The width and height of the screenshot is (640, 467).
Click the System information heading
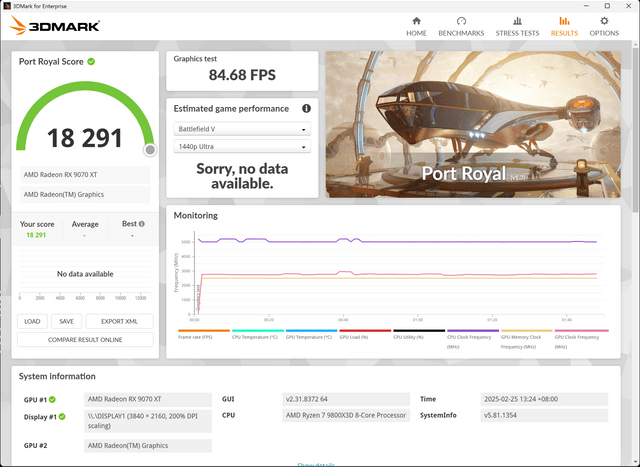(x=57, y=376)
